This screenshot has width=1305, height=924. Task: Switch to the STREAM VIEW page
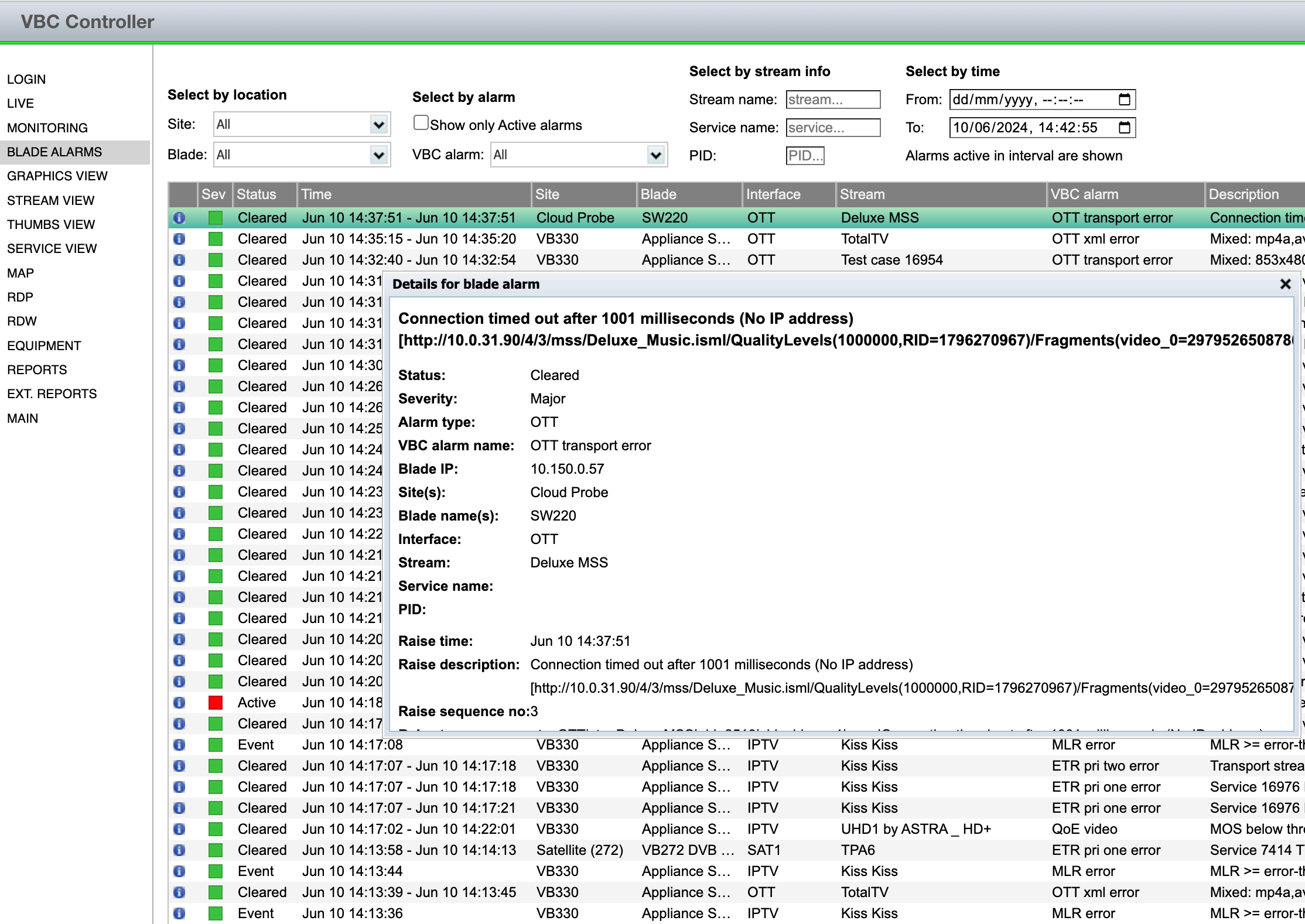click(x=51, y=200)
